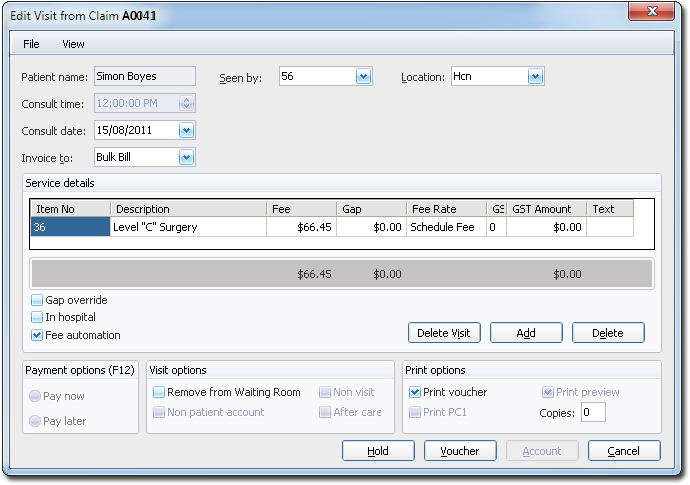The height and width of the screenshot is (485, 690).
Task: Expand the Seen by dropdown
Action: [363, 76]
